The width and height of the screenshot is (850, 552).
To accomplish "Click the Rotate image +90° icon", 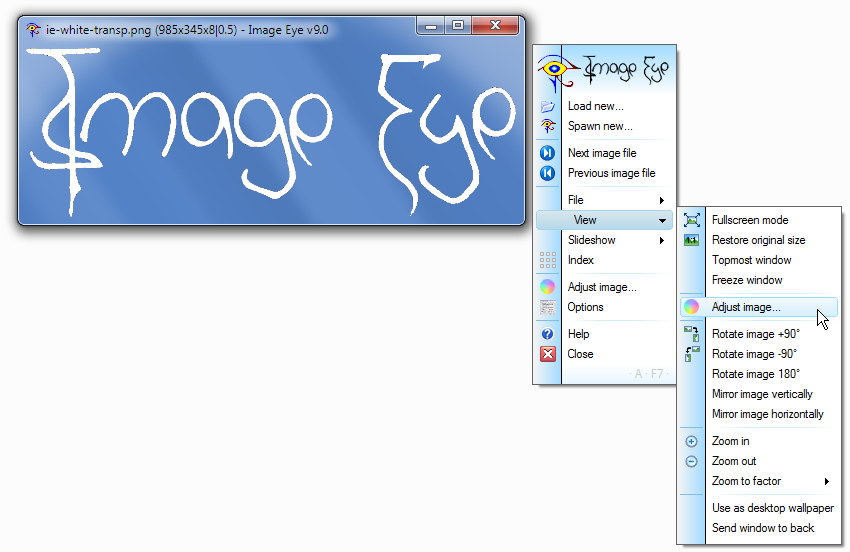I will (x=692, y=334).
